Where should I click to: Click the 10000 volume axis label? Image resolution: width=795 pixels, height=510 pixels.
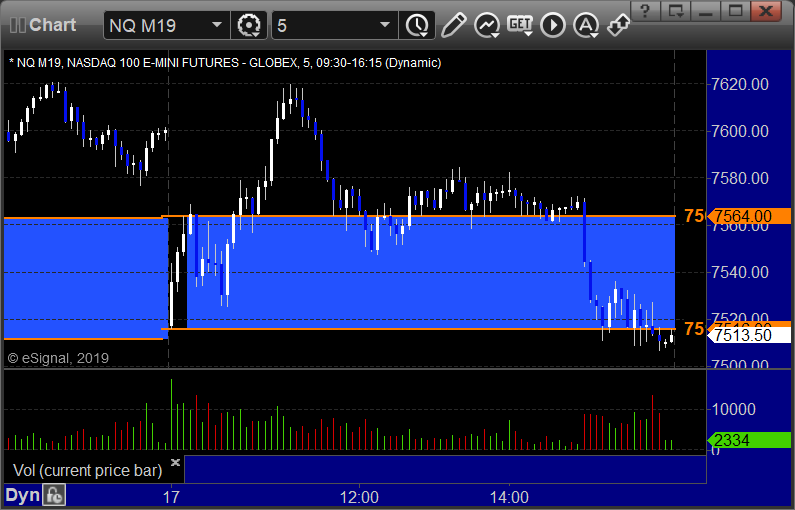pyautogui.click(x=734, y=409)
